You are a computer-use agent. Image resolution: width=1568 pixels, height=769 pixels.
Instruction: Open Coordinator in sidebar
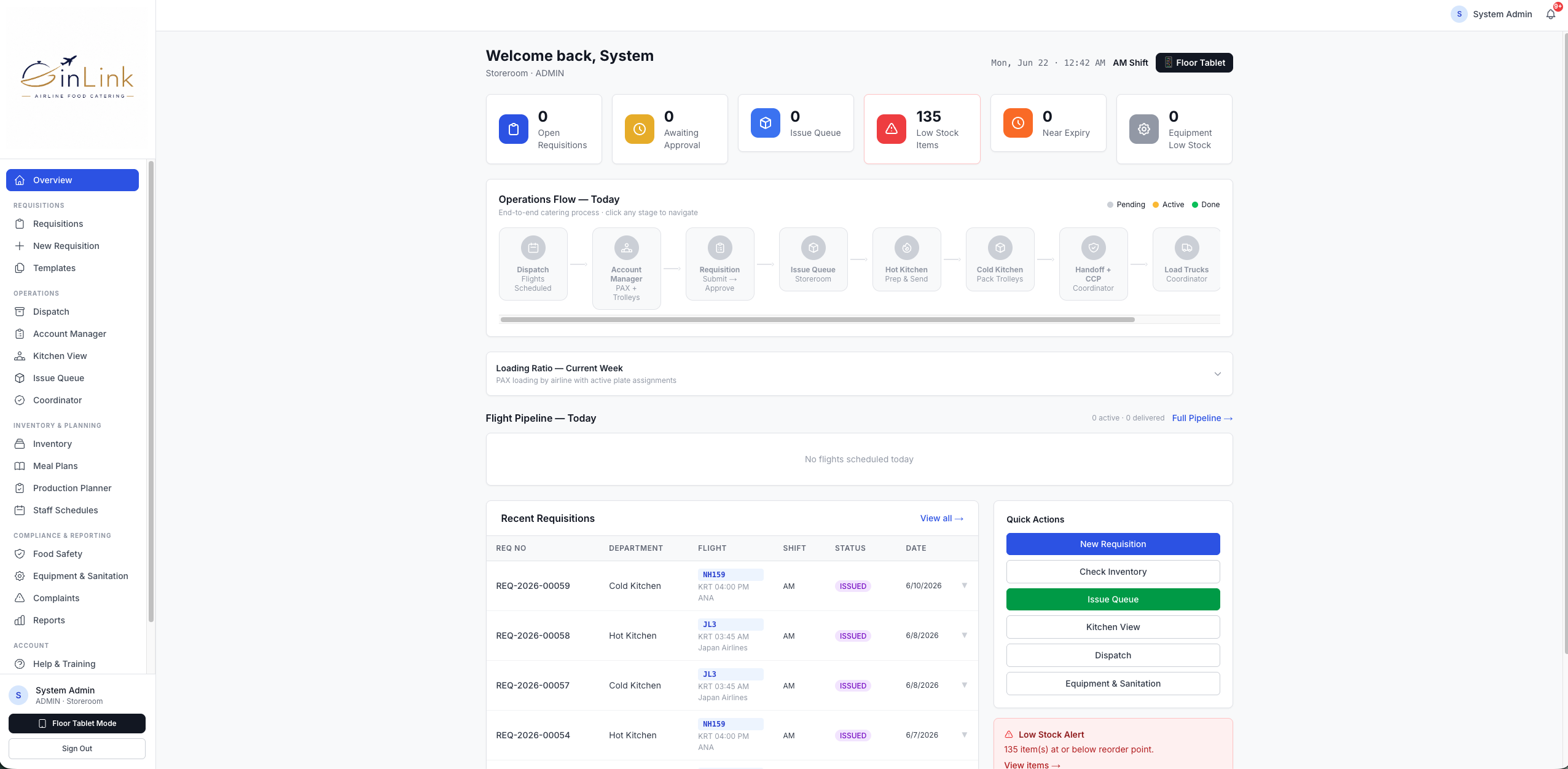tap(73, 400)
